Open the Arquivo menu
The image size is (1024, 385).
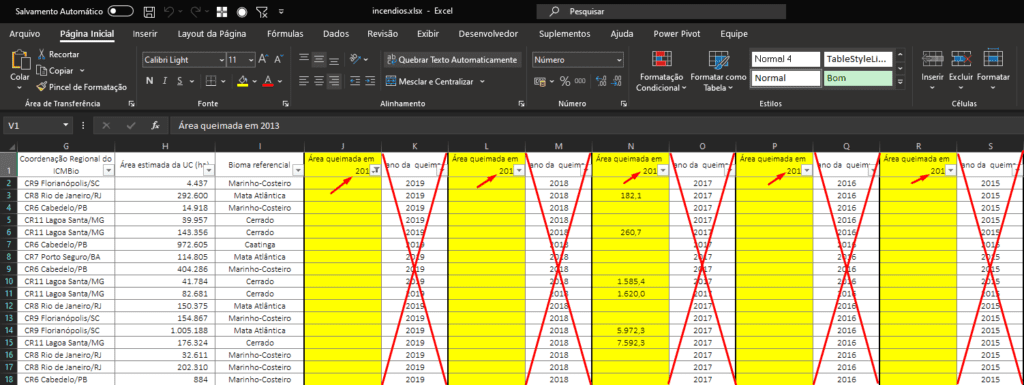pos(25,34)
